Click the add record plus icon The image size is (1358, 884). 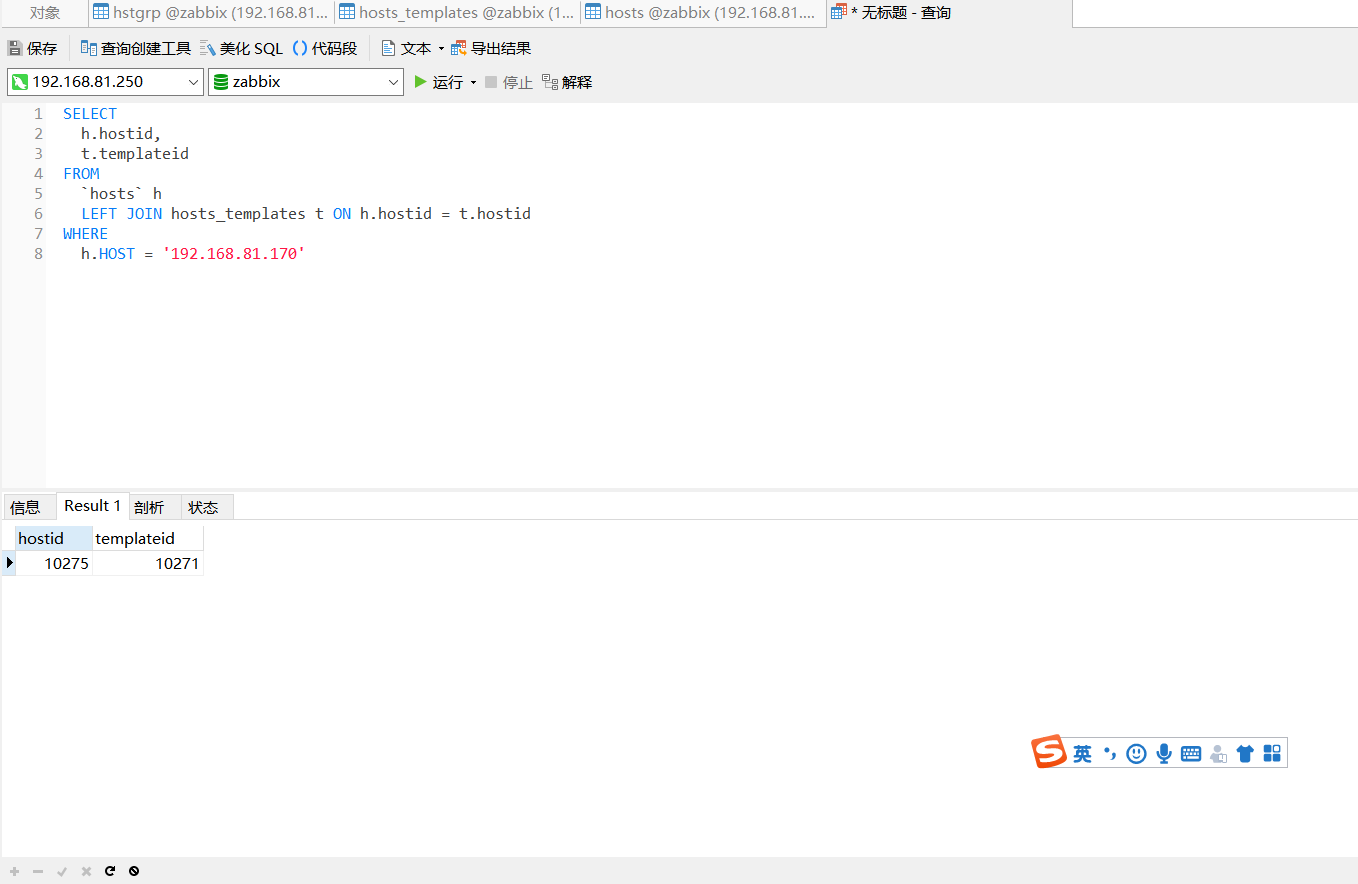pos(14,871)
